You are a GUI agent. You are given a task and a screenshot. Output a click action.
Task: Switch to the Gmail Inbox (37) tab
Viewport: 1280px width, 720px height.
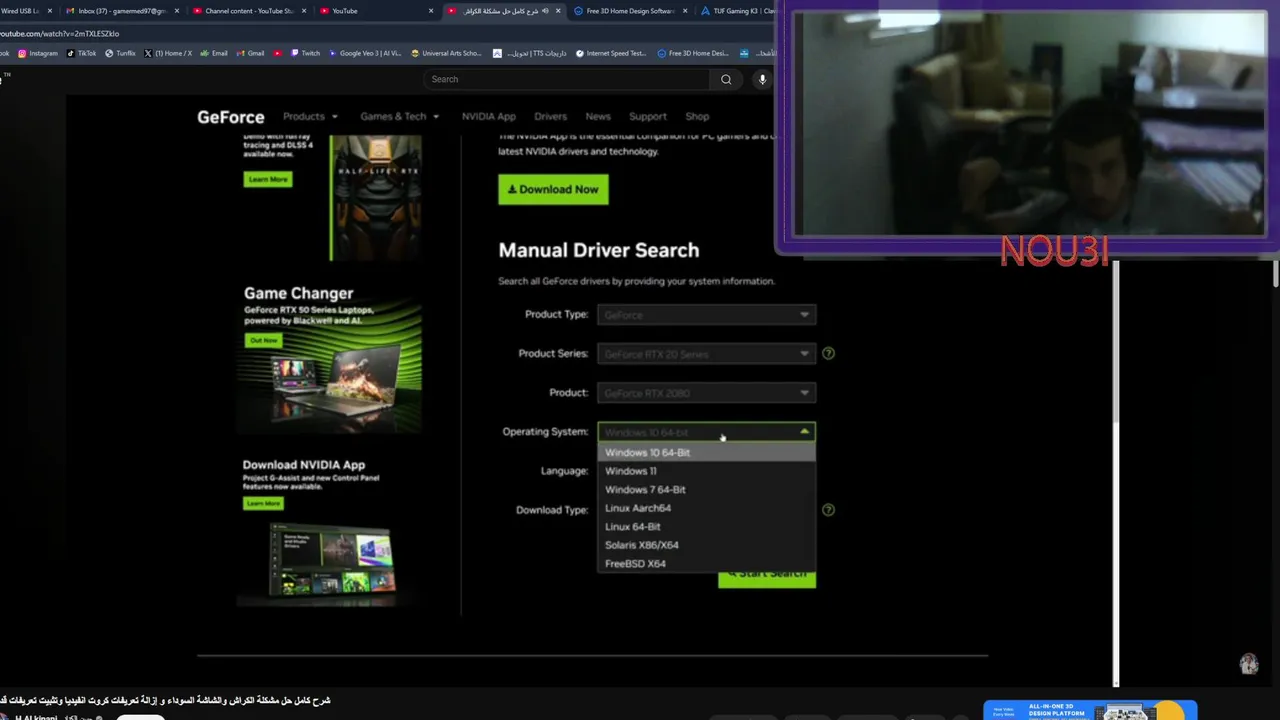coord(122,11)
